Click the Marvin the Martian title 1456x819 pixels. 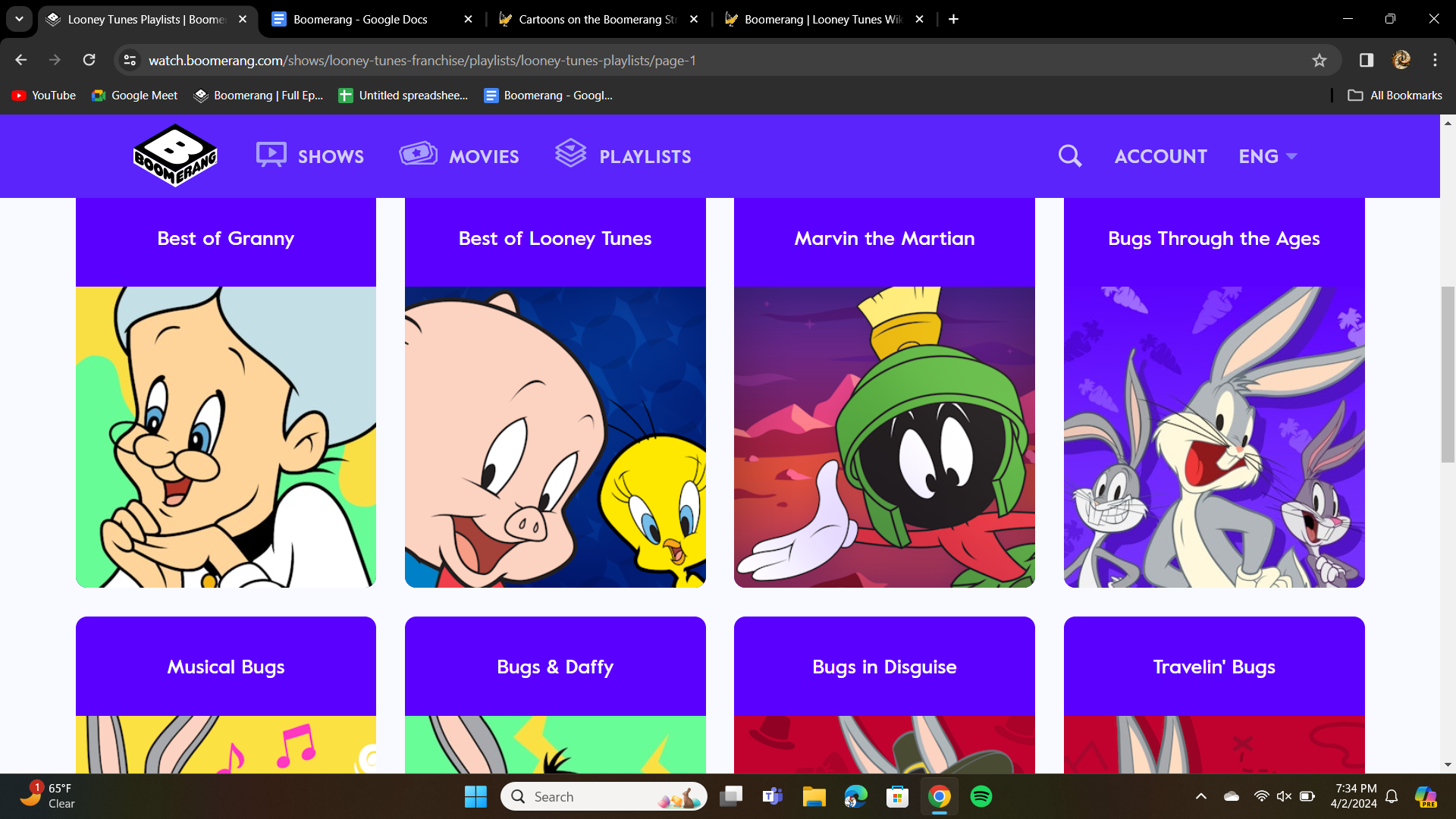tap(884, 239)
